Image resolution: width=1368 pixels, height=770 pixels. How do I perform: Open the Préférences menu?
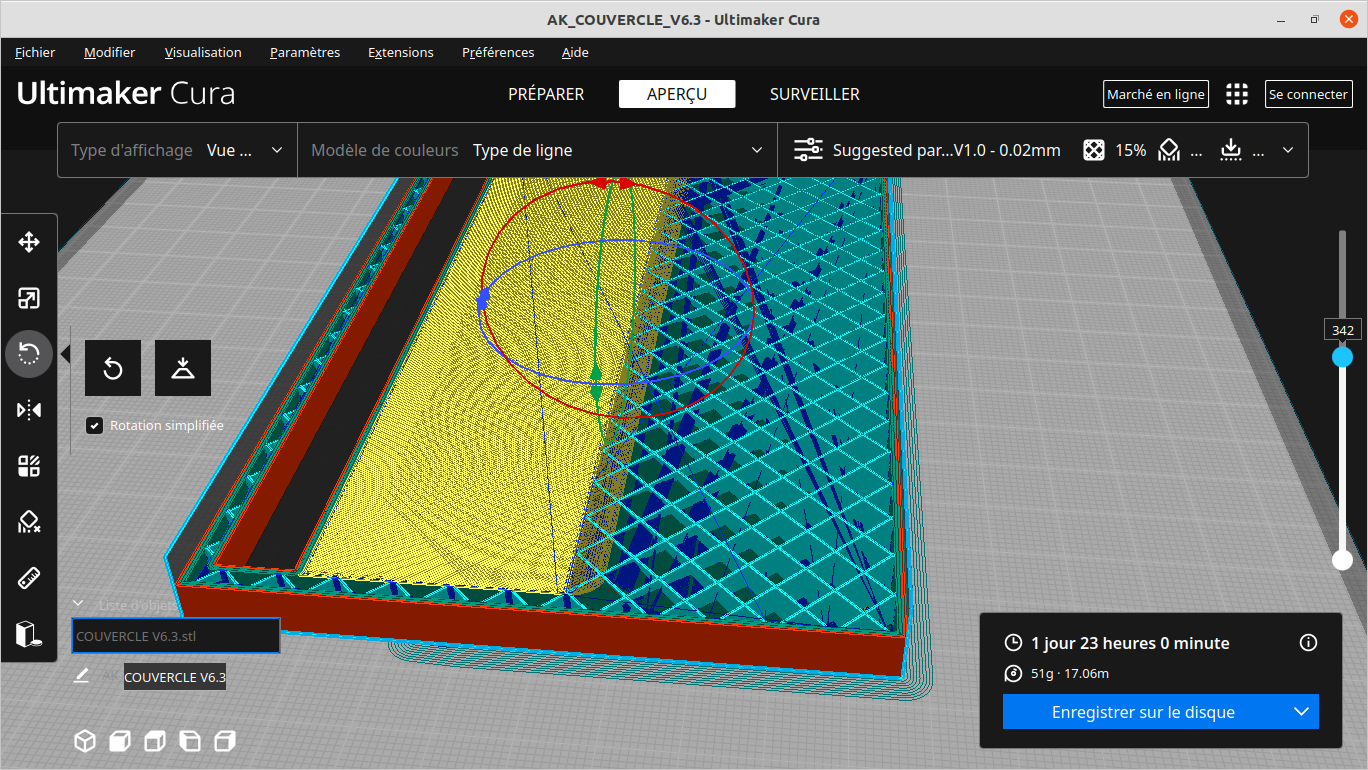(x=498, y=52)
